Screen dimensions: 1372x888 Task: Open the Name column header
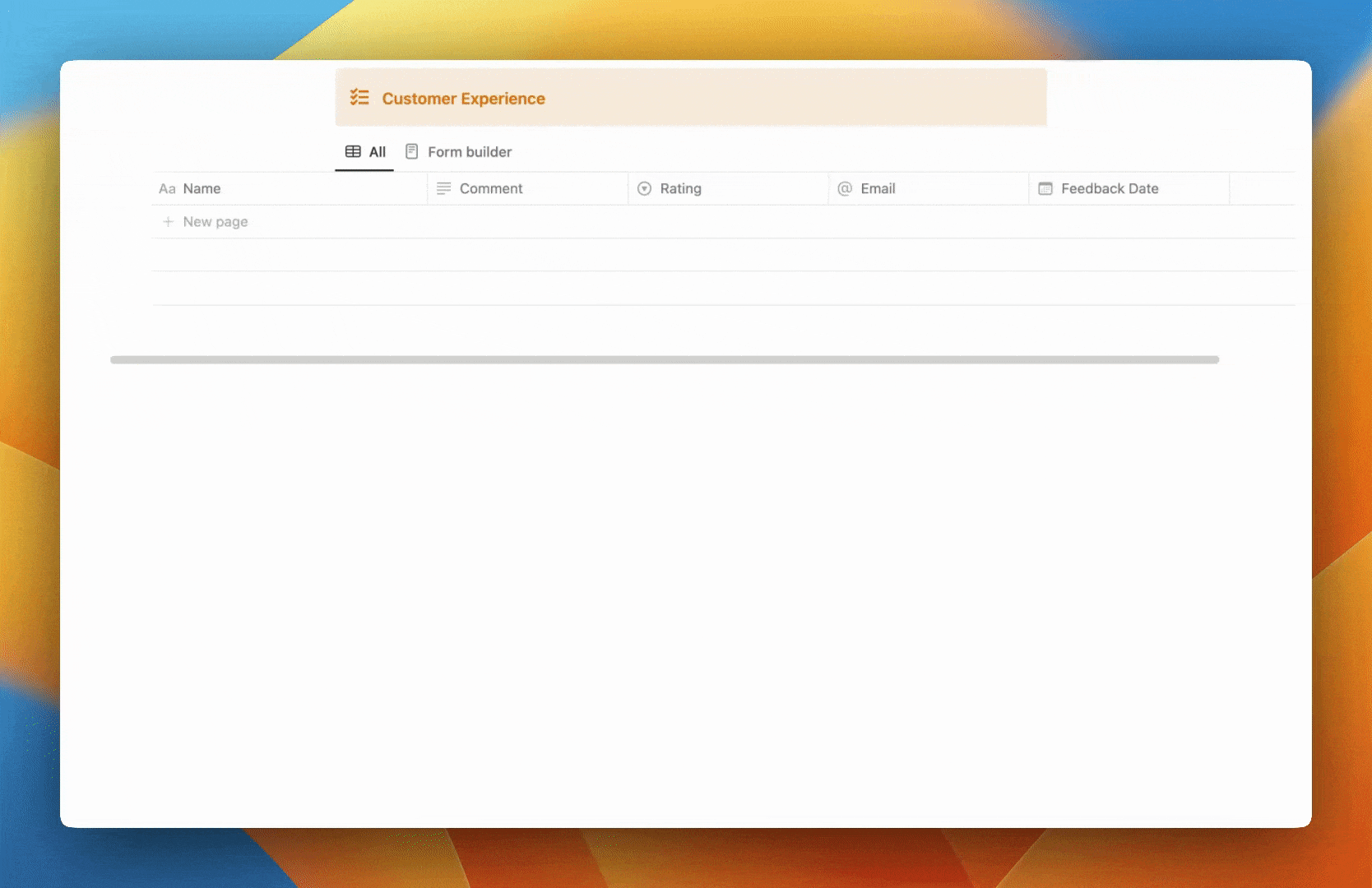click(290, 189)
